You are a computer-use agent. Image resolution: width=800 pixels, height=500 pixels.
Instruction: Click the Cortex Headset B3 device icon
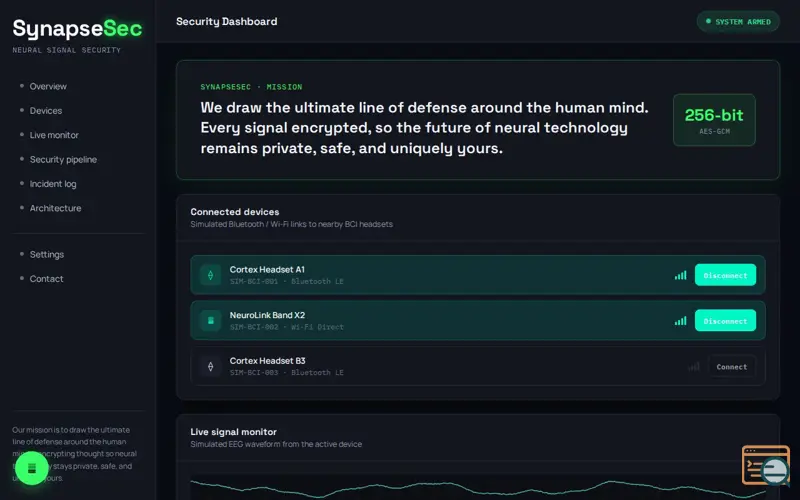210,366
